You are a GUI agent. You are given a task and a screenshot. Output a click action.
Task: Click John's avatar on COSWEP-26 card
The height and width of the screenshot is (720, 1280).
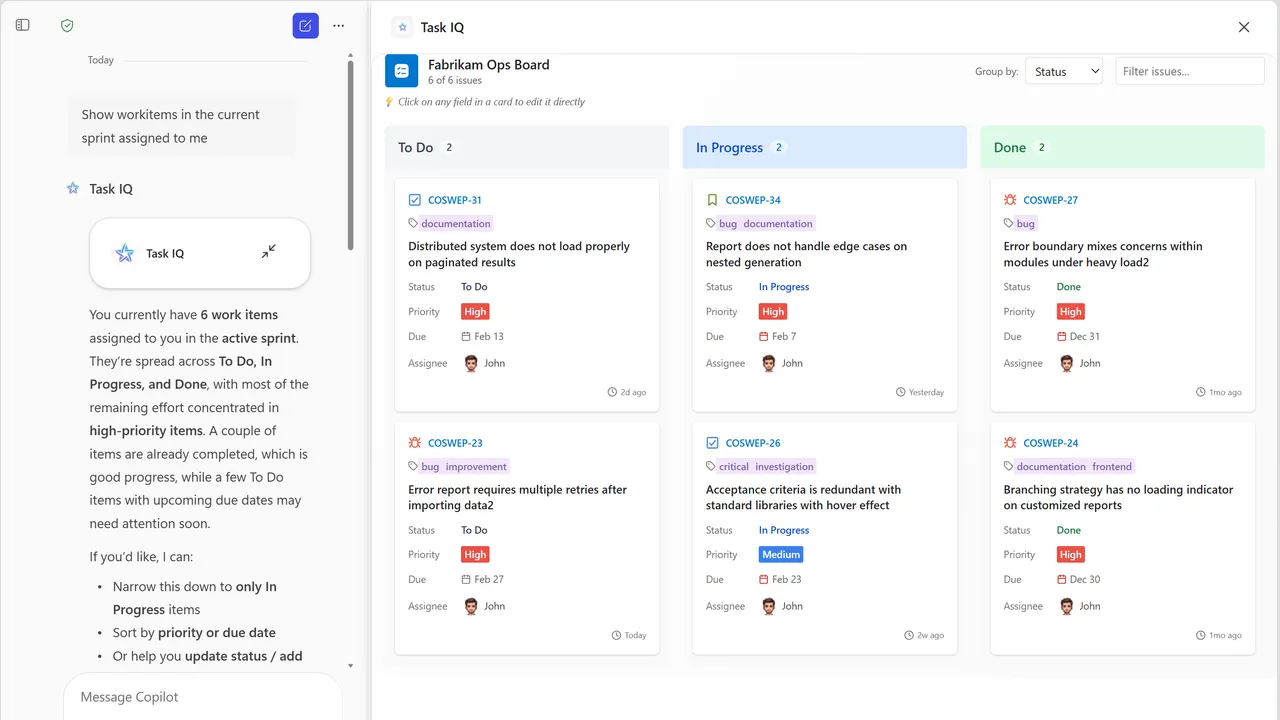point(768,606)
